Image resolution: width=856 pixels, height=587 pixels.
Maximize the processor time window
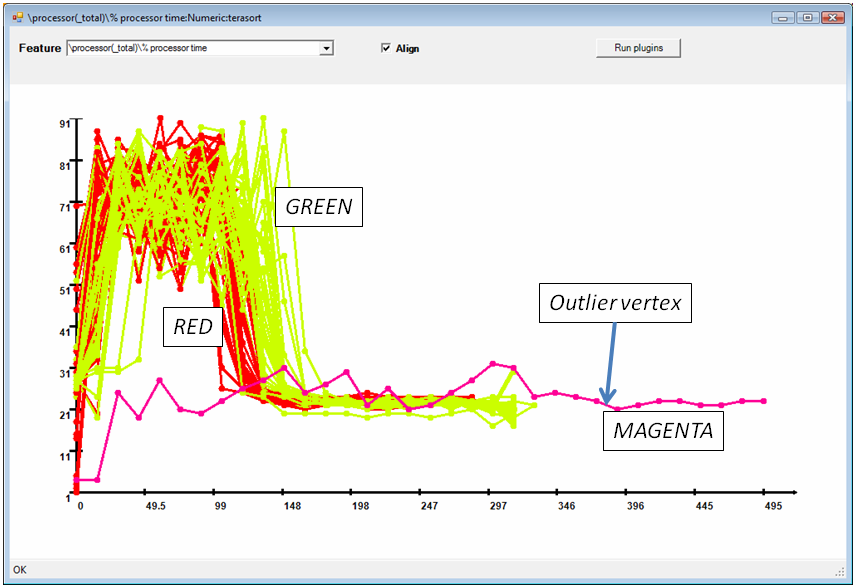click(806, 17)
